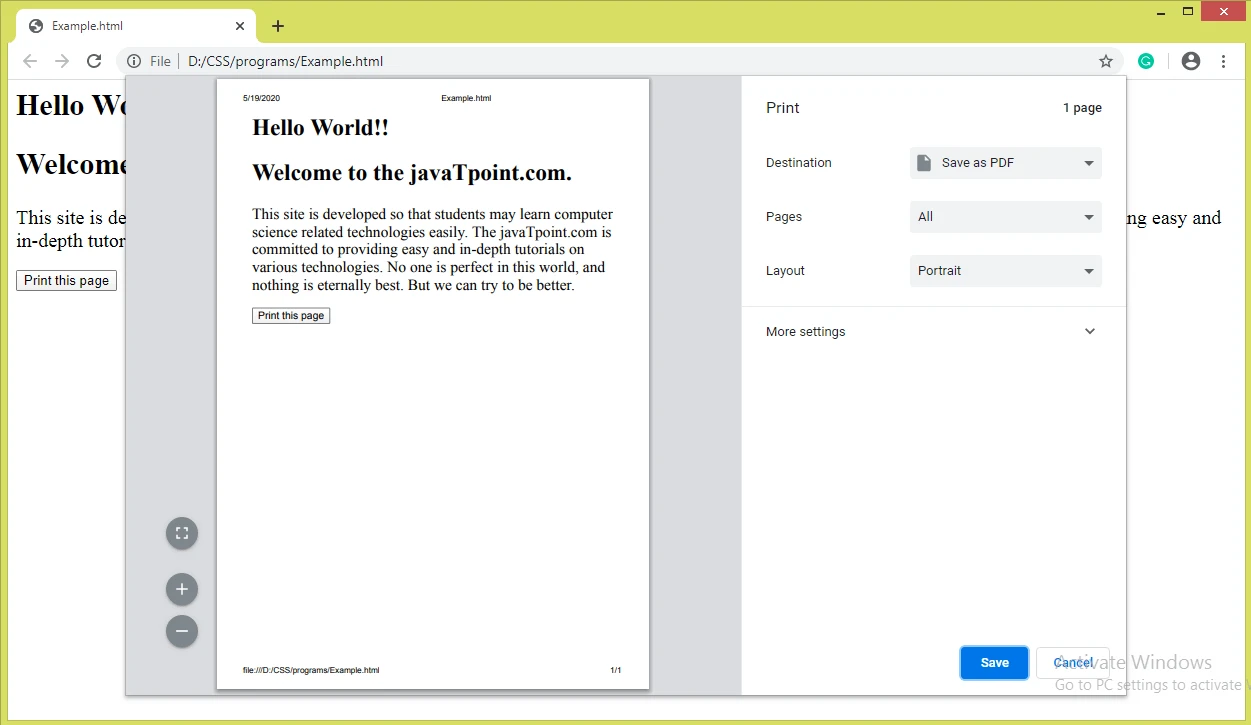1251x725 pixels.
Task: Open the Chrome profile avatar icon
Action: point(1190,61)
